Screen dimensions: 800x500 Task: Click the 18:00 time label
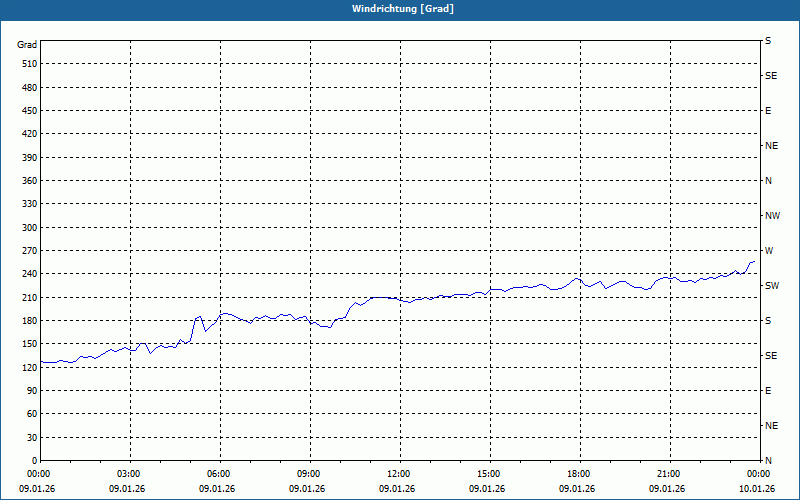coord(581,474)
